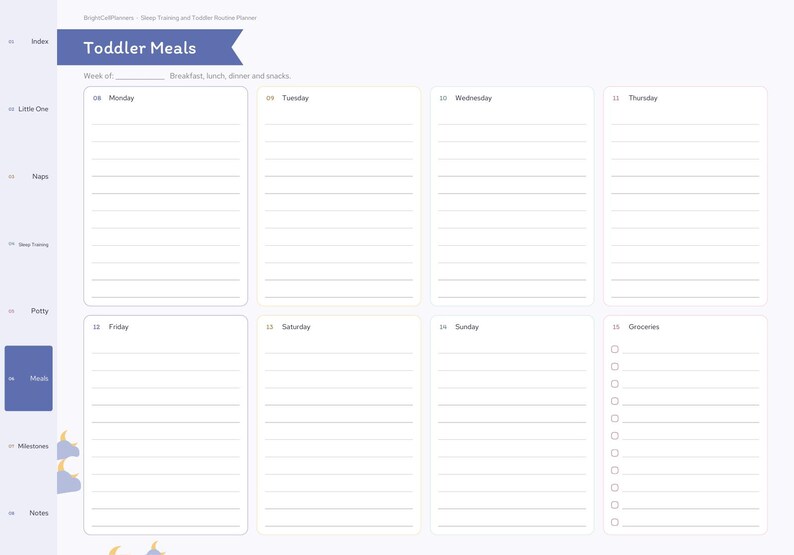Click the number 13 beside Saturday
Image resolution: width=794 pixels, height=555 pixels.
[x=269, y=327]
